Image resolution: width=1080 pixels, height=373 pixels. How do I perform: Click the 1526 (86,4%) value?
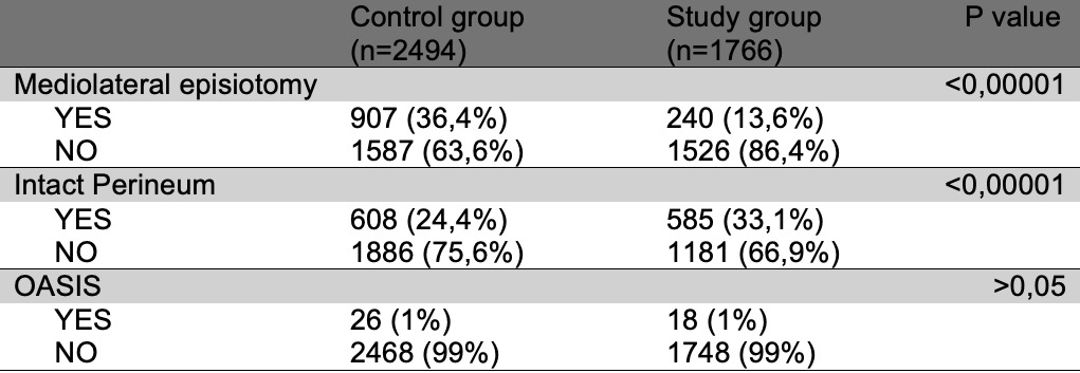(752, 152)
